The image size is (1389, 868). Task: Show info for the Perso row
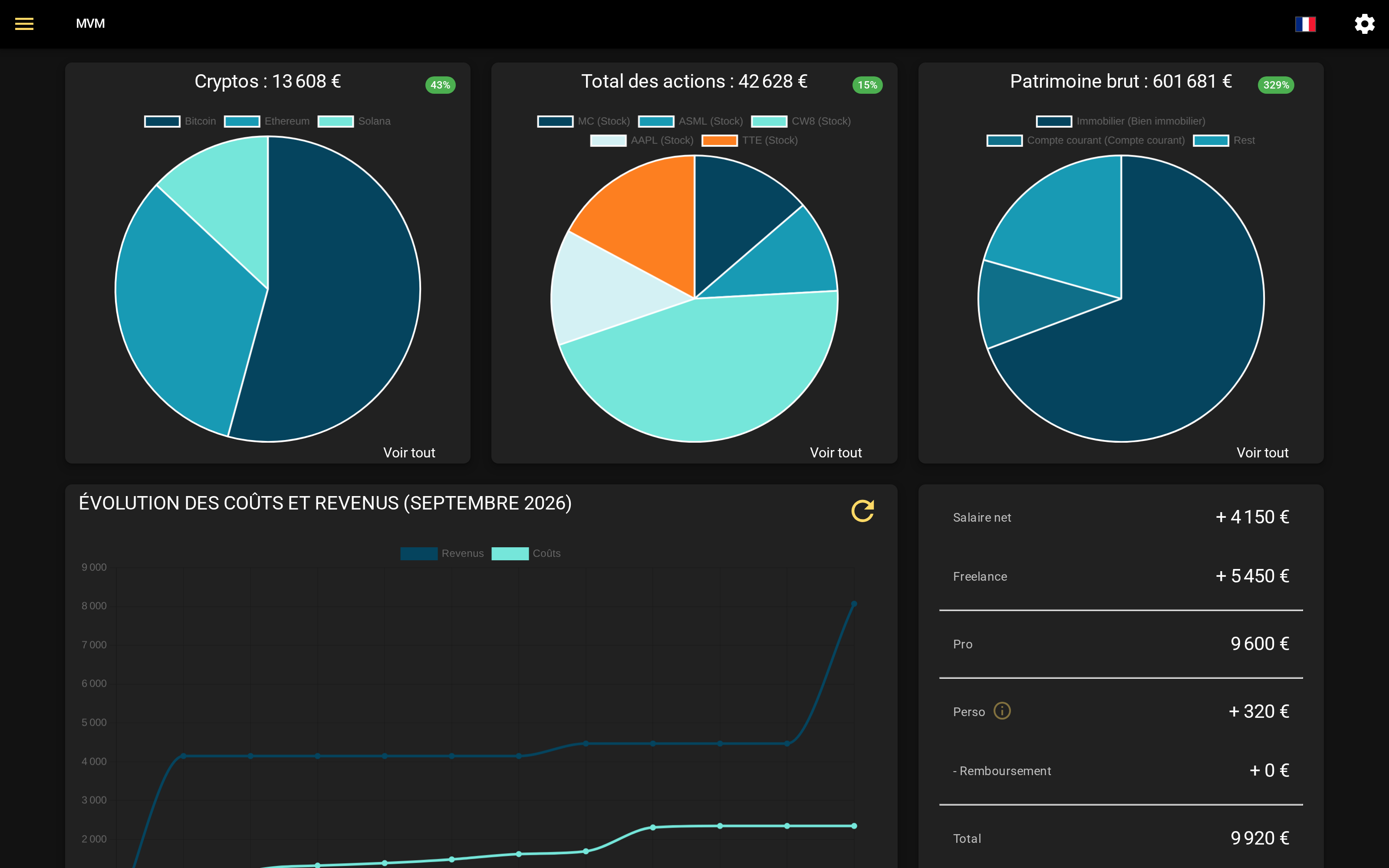pos(1001,711)
